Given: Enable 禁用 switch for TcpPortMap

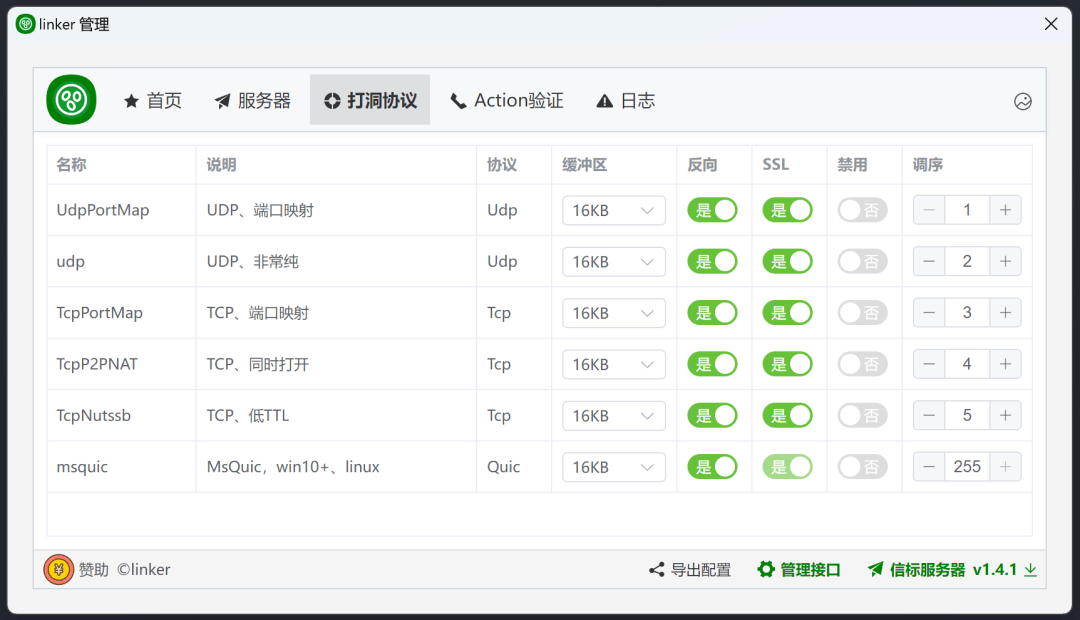Looking at the screenshot, I should (x=862, y=313).
